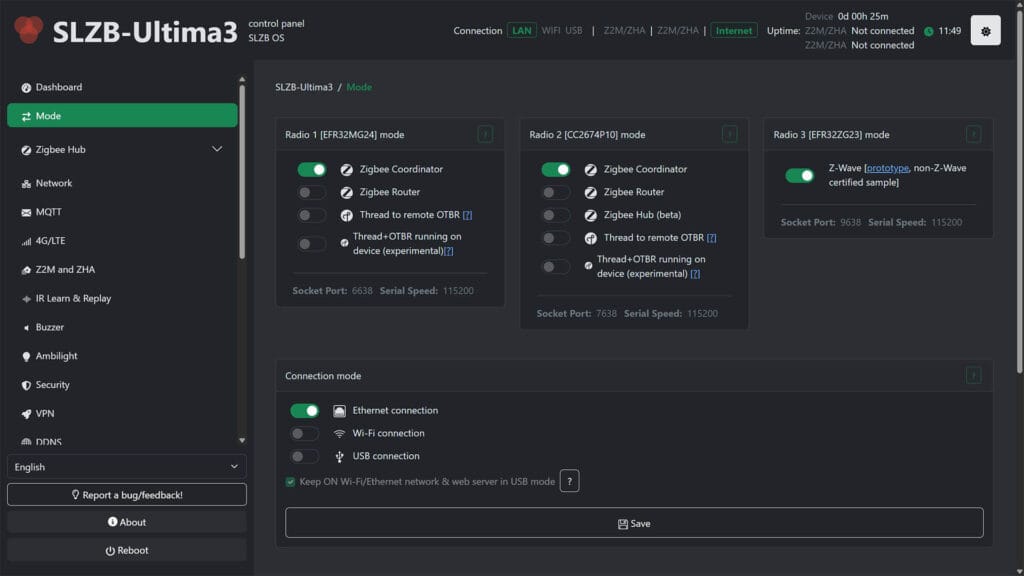Open the settings gear in the header
1024x576 pixels.
point(985,29)
